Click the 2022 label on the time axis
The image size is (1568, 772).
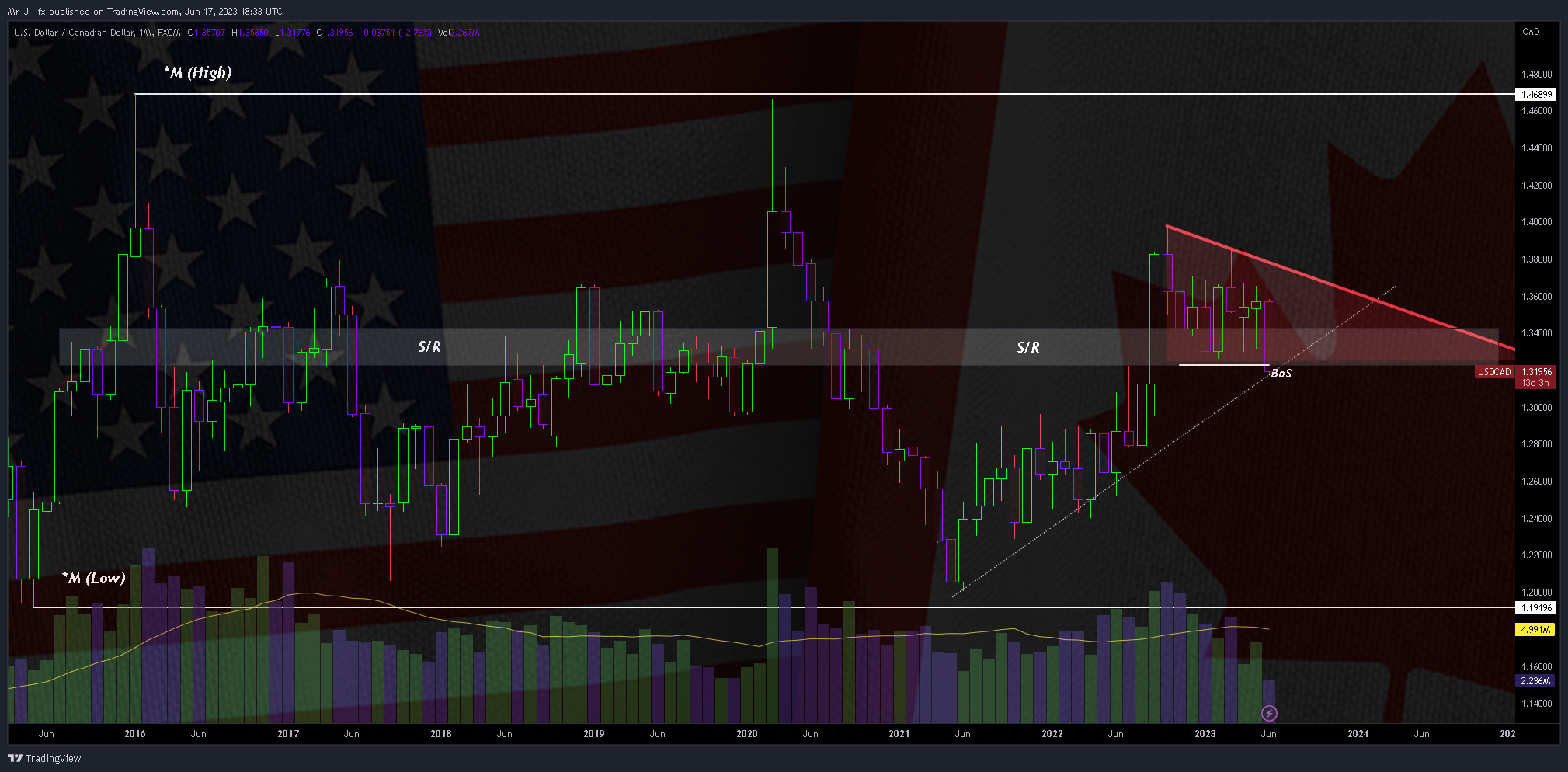pyautogui.click(x=1052, y=734)
